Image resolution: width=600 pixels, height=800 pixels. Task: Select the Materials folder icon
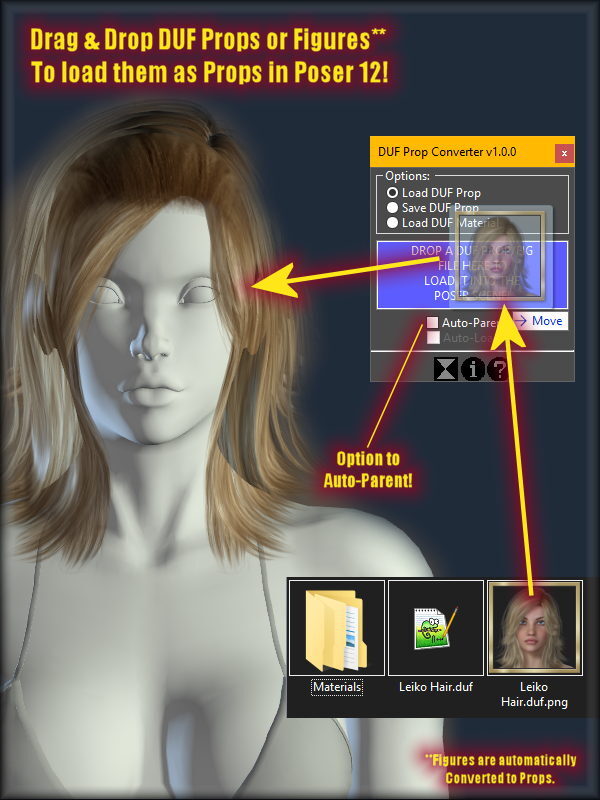click(x=337, y=628)
